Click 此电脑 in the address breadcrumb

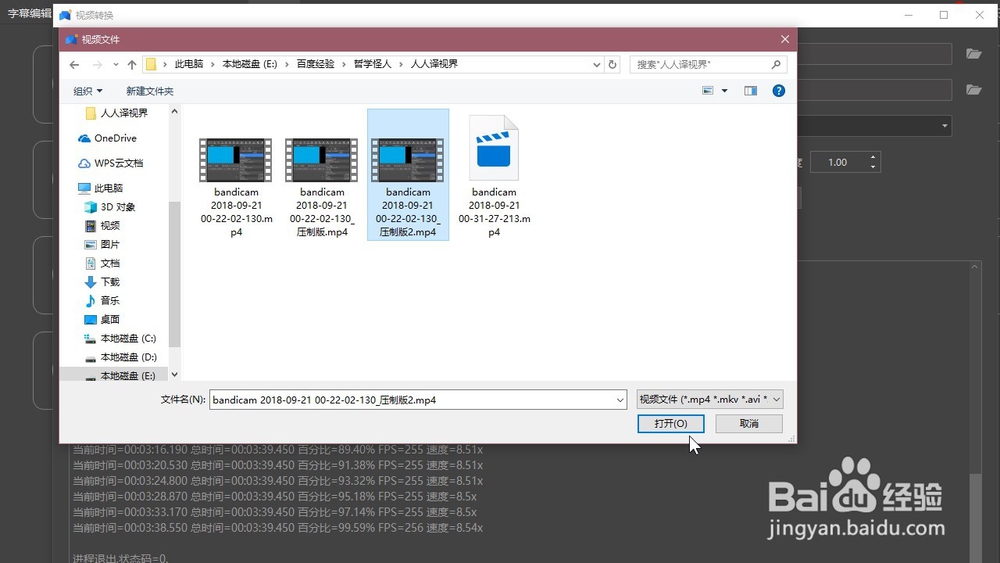coord(189,64)
